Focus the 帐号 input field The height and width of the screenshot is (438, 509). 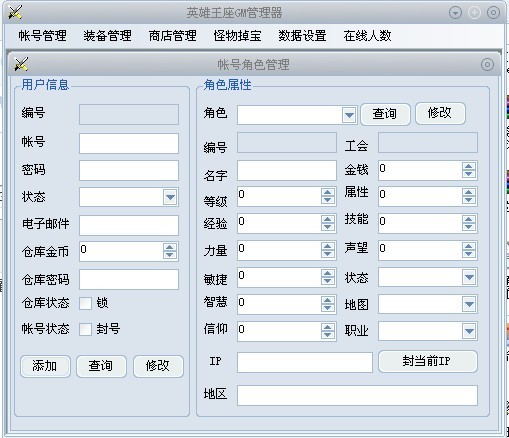click(x=129, y=144)
